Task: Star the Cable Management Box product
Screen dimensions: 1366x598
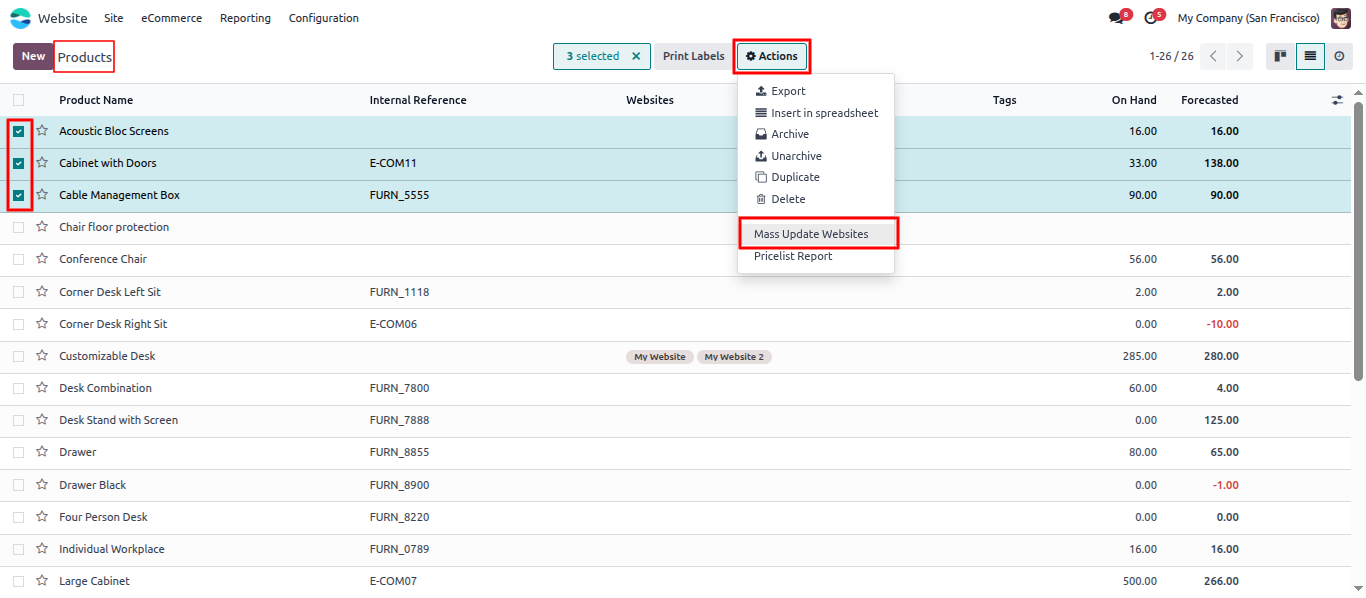Action: 42,195
